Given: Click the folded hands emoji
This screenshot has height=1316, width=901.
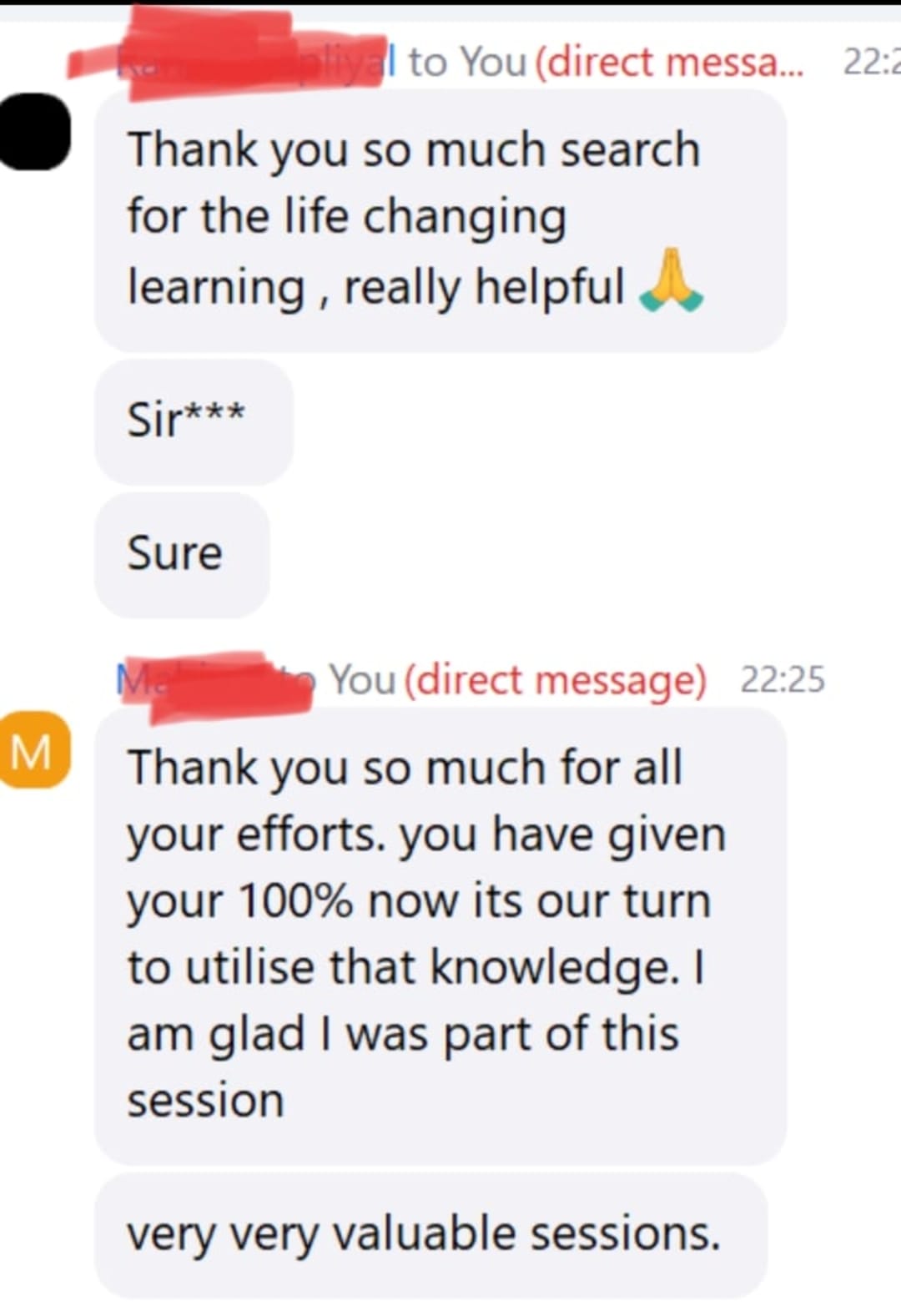Looking at the screenshot, I should pyautogui.click(x=672, y=282).
